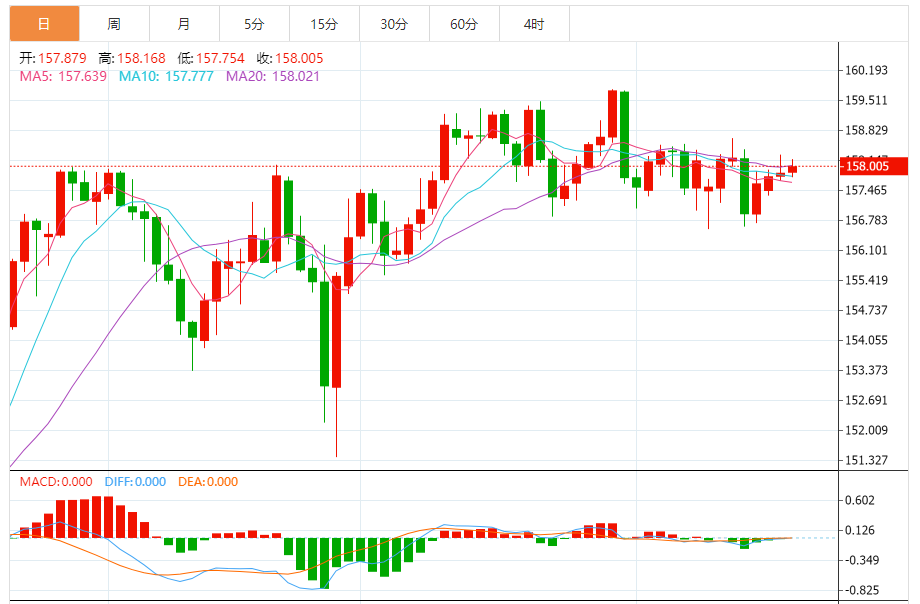This screenshot has height=604, width=920.
Task: Open the 5分 timeframe tab
Action: [254, 24]
